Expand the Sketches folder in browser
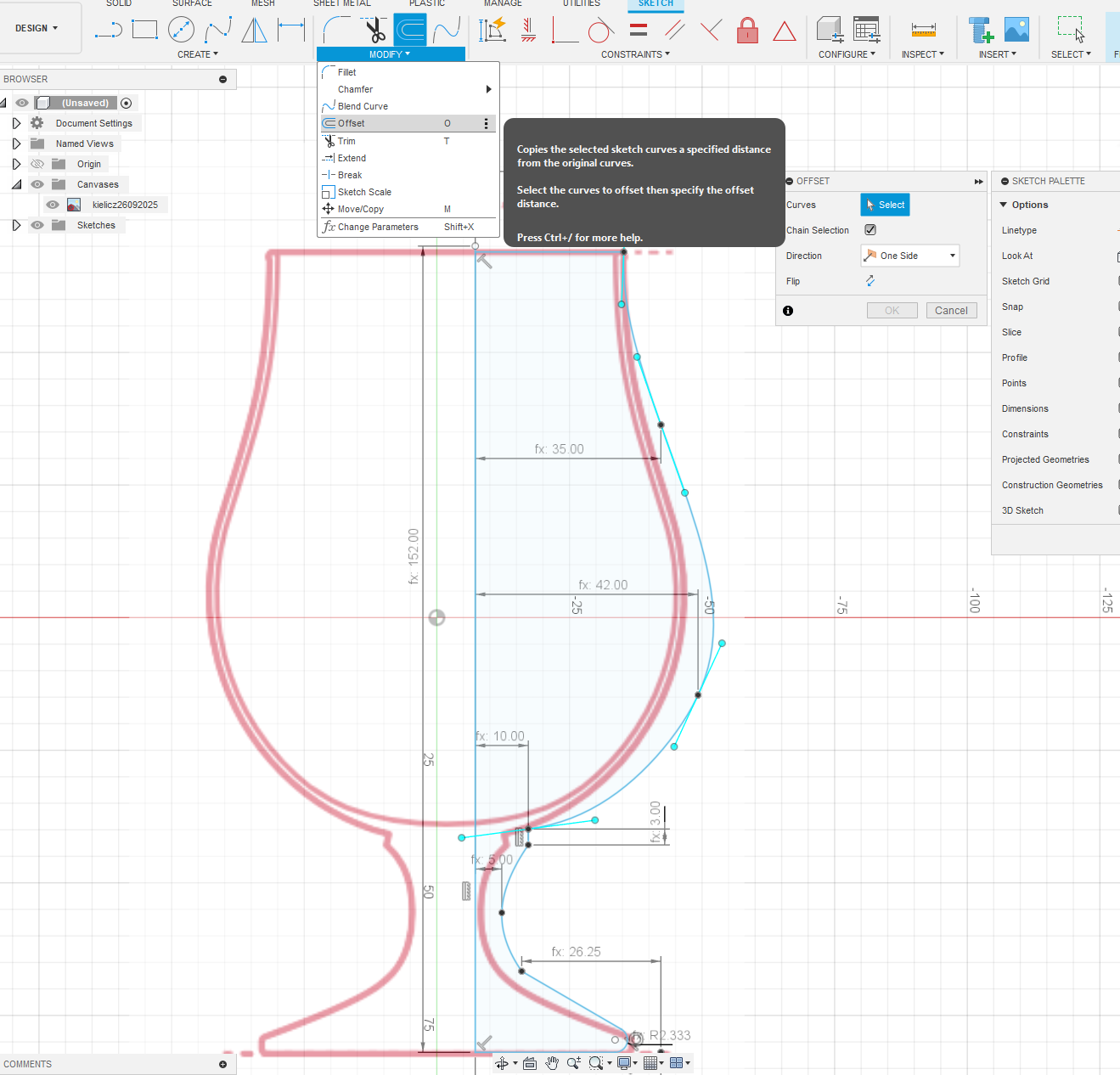1120x1075 pixels. coord(16,225)
